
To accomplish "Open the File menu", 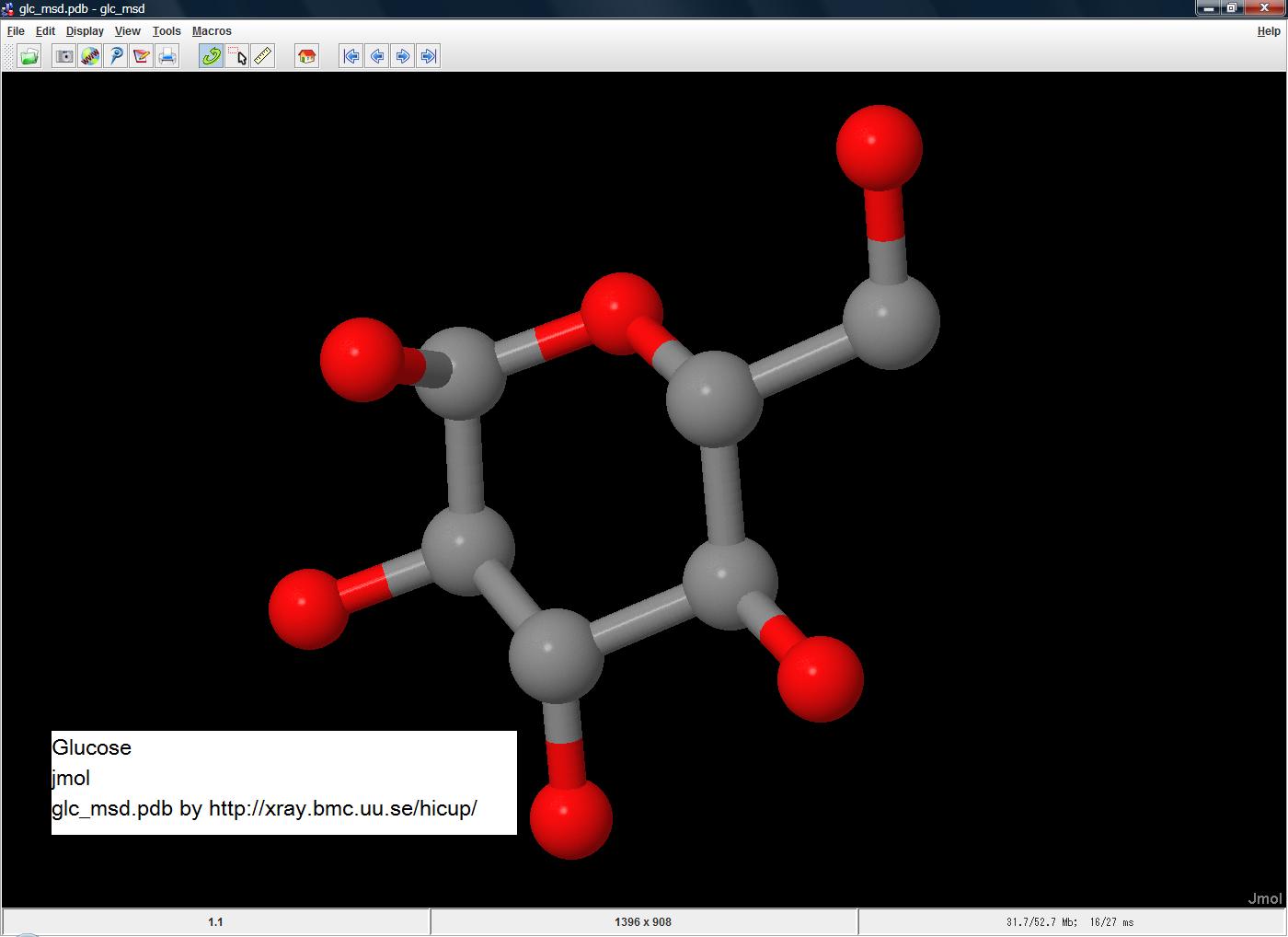I will click(16, 31).
